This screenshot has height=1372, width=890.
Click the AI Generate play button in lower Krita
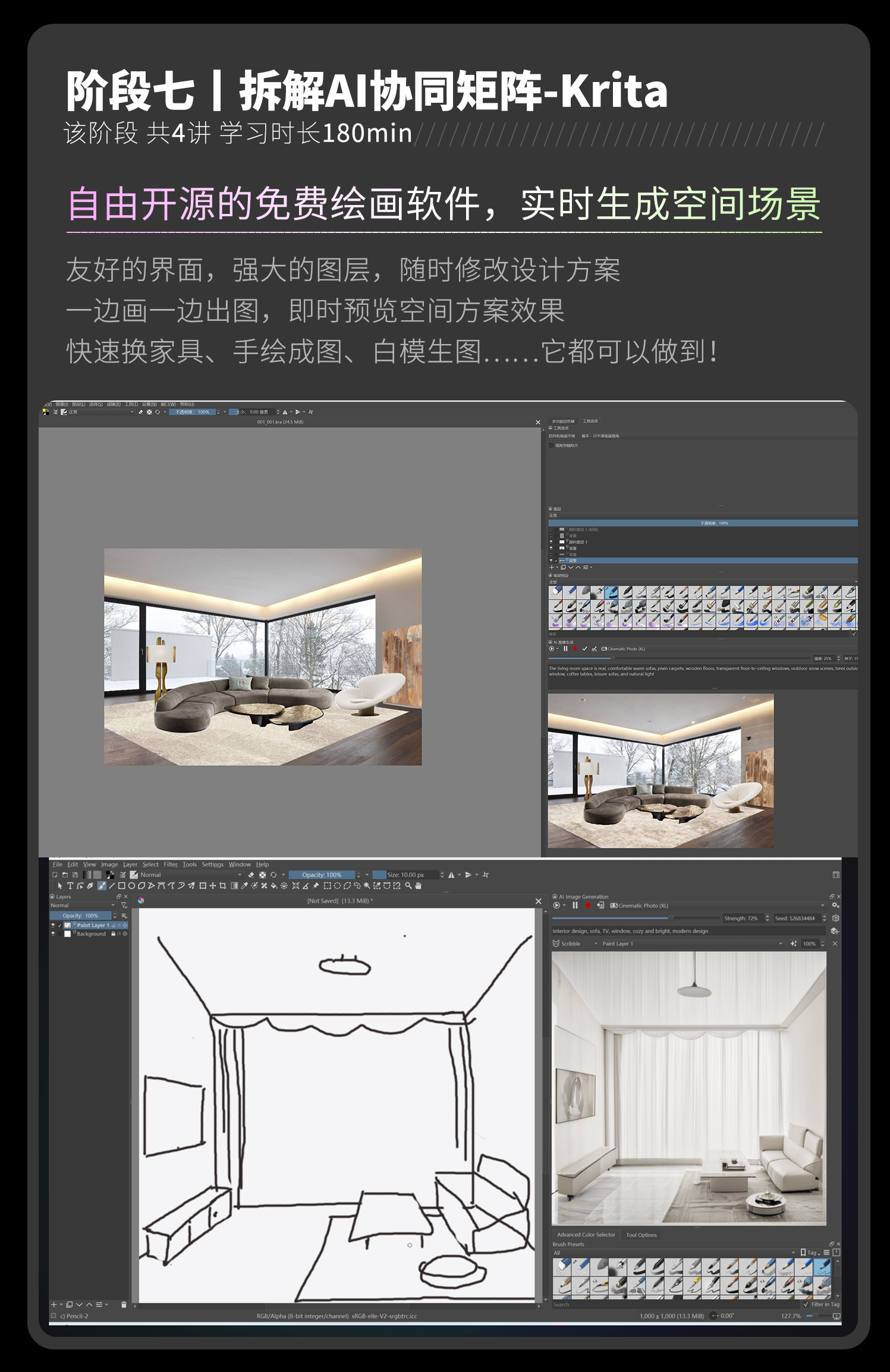[556, 906]
